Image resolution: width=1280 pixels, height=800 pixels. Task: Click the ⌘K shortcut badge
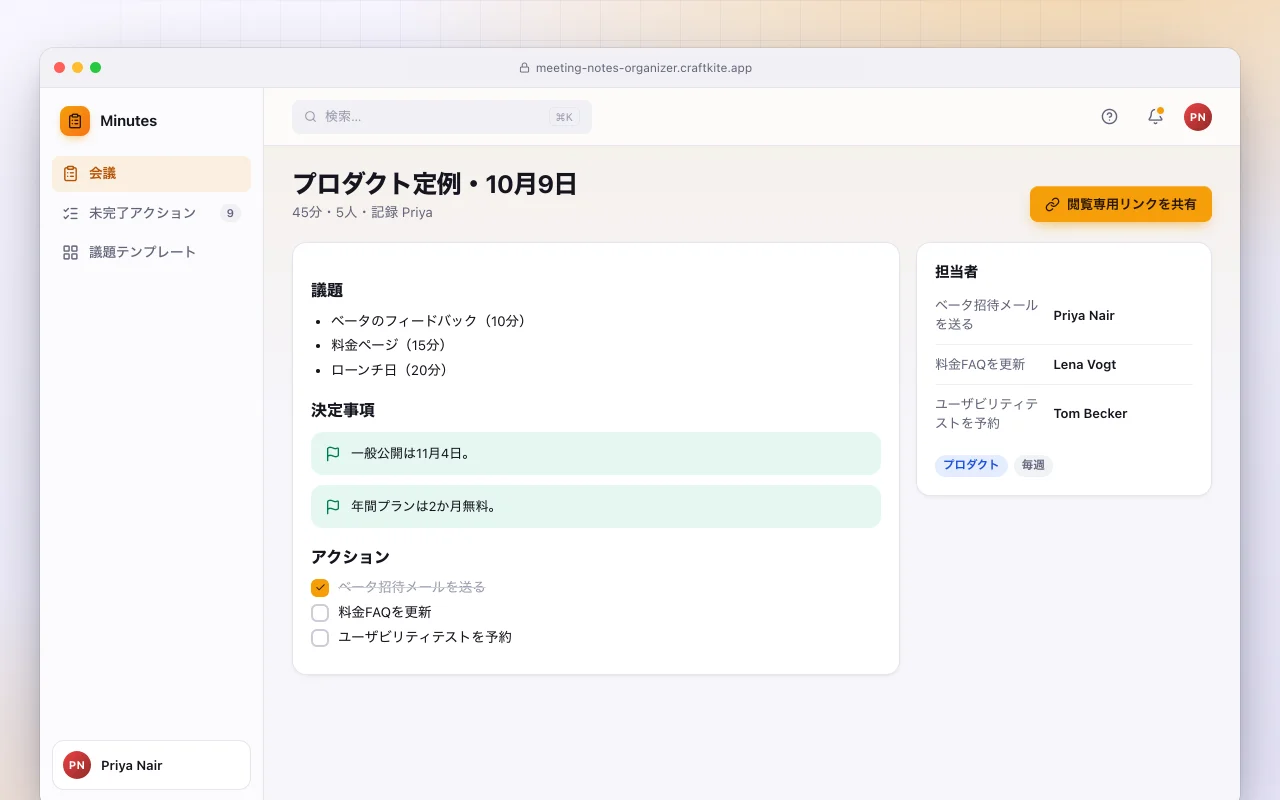coord(564,117)
